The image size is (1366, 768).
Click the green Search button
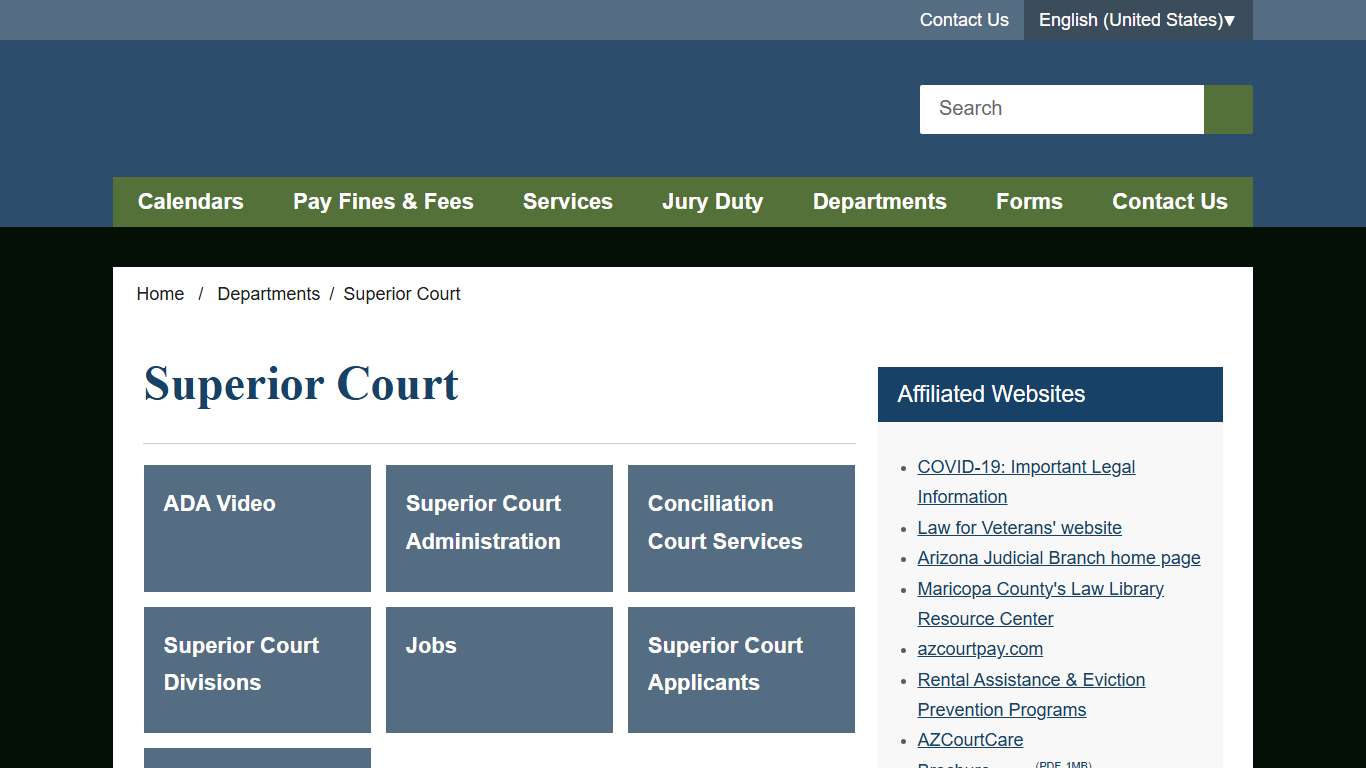click(x=1227, y=109)
